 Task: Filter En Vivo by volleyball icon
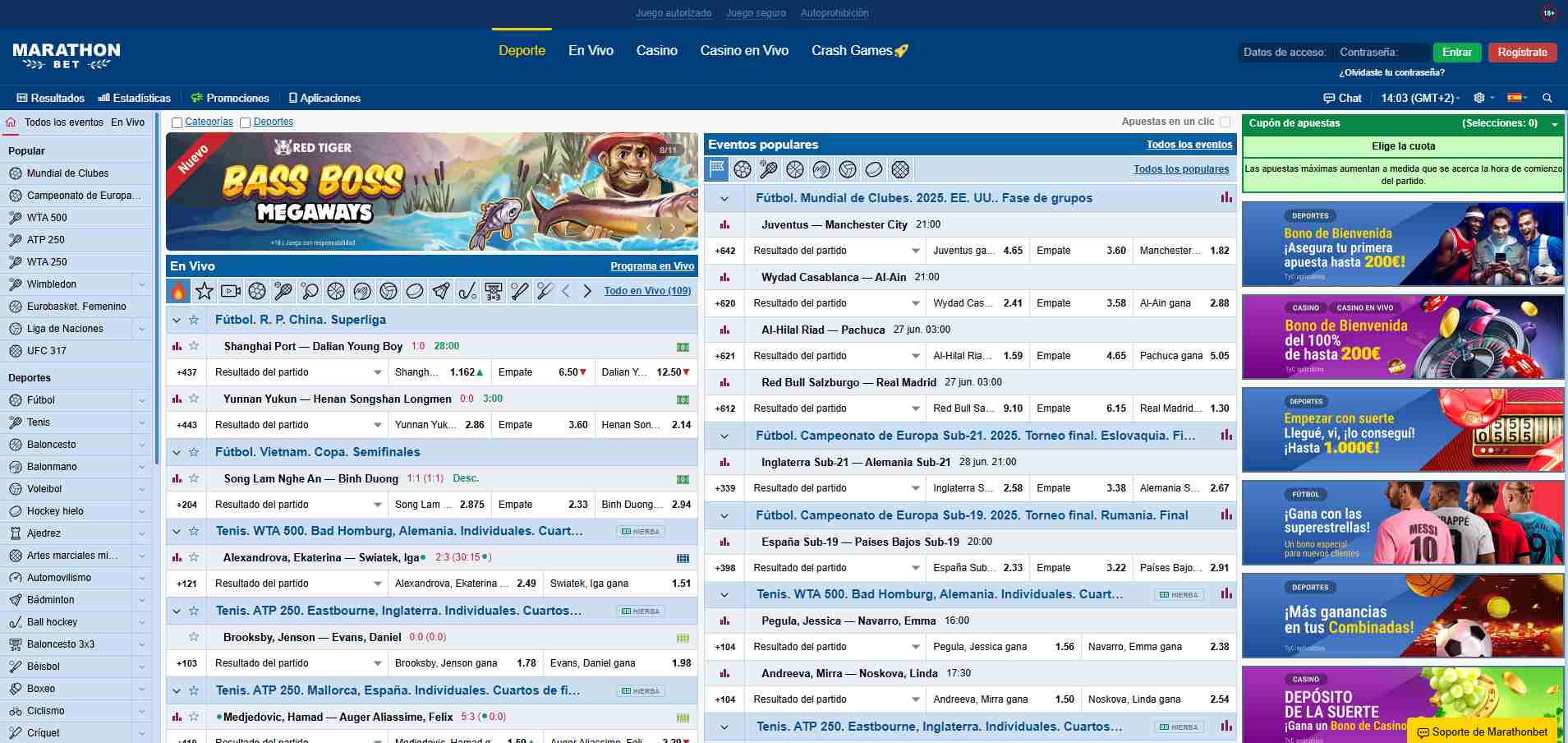pos(389,291)
